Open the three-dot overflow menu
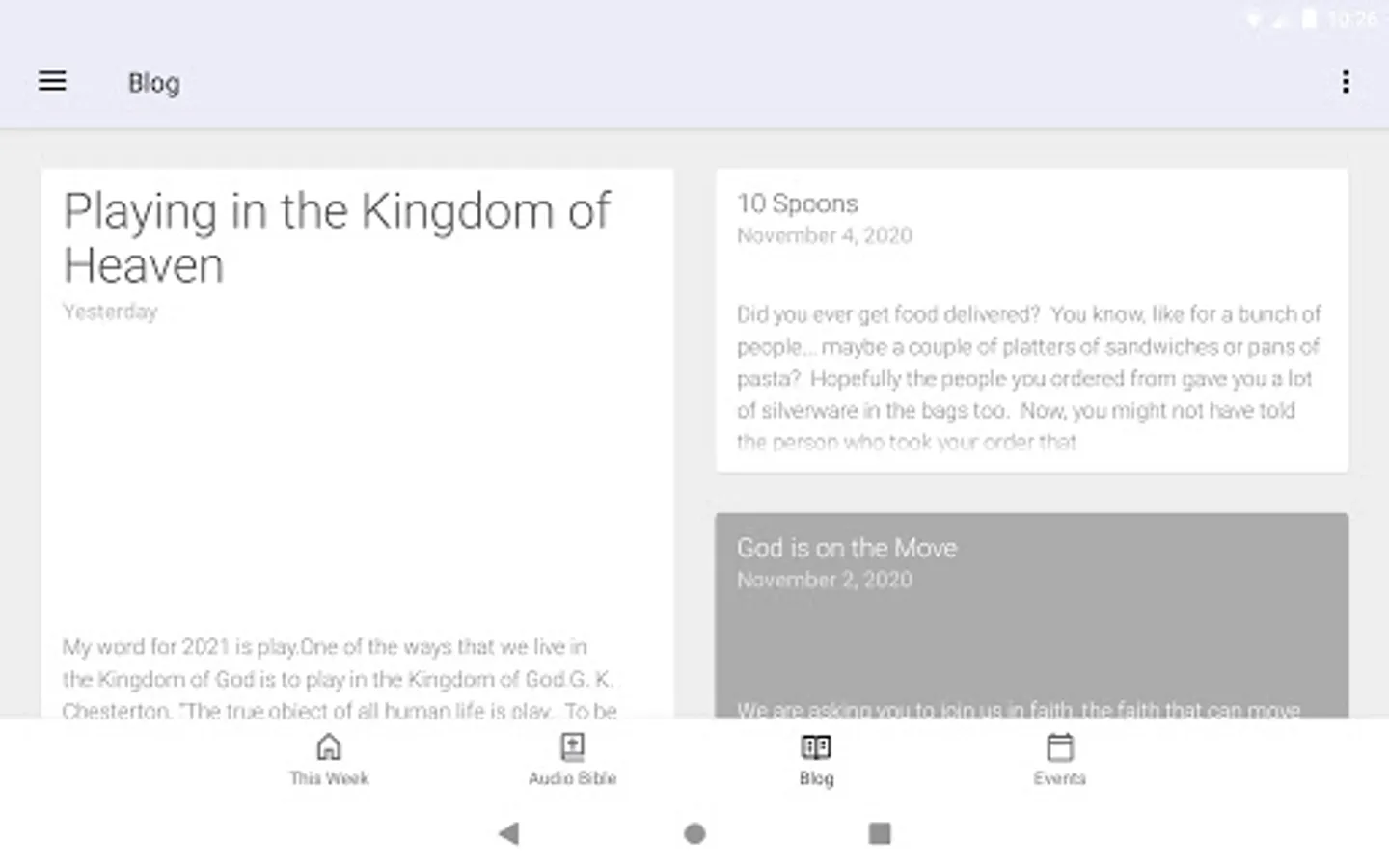Viewport: 1389px width, 868px height. [1346, 82]
